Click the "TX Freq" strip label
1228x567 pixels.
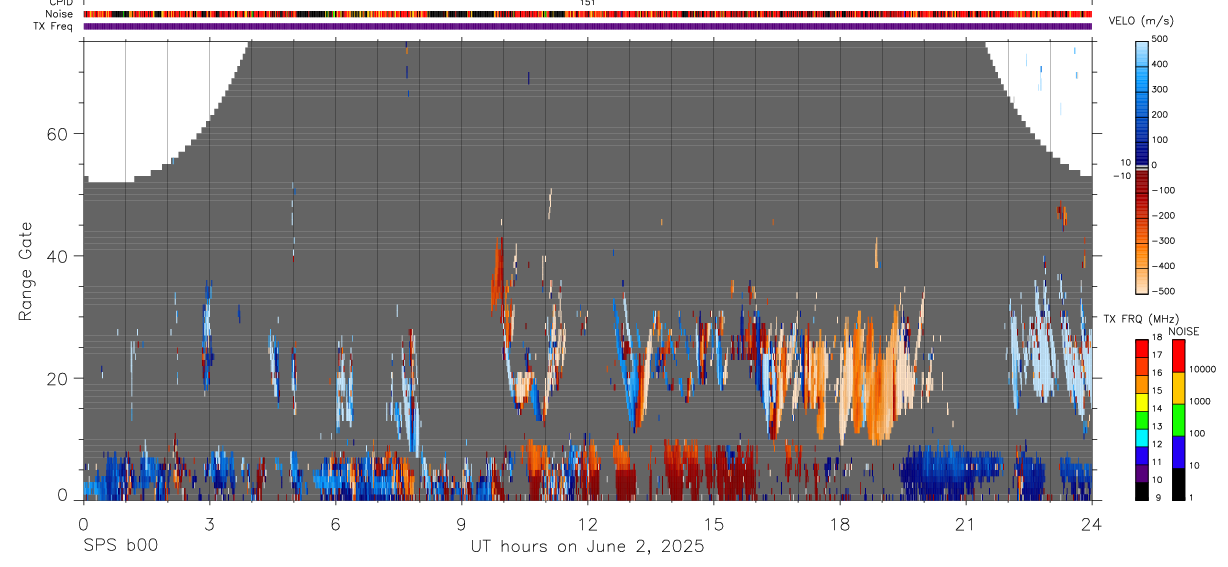[x=55, y=26]
